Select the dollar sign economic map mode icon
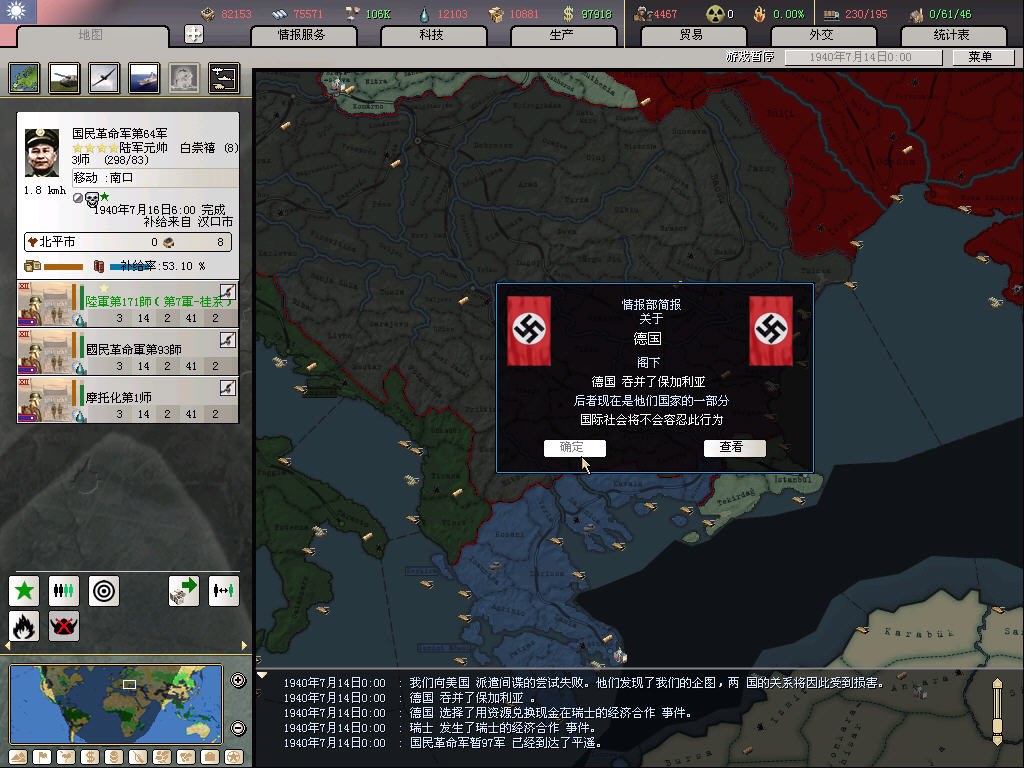Image resolution: width=1024 pixels, height=768 pixels. (90, 758)
